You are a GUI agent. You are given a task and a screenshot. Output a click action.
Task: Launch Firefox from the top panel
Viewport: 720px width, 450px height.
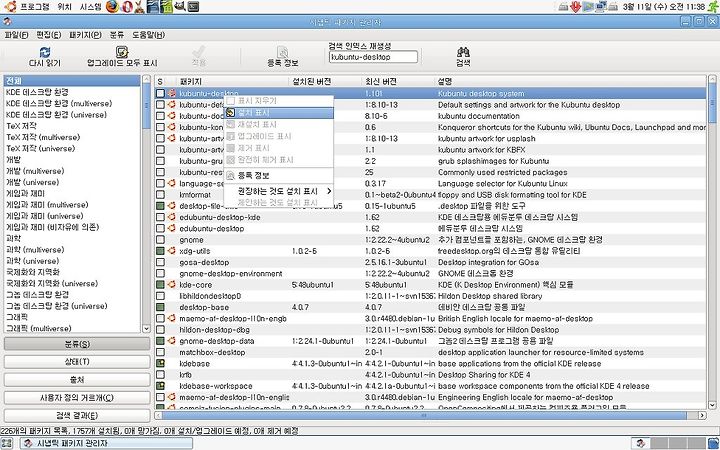[112, 6]
